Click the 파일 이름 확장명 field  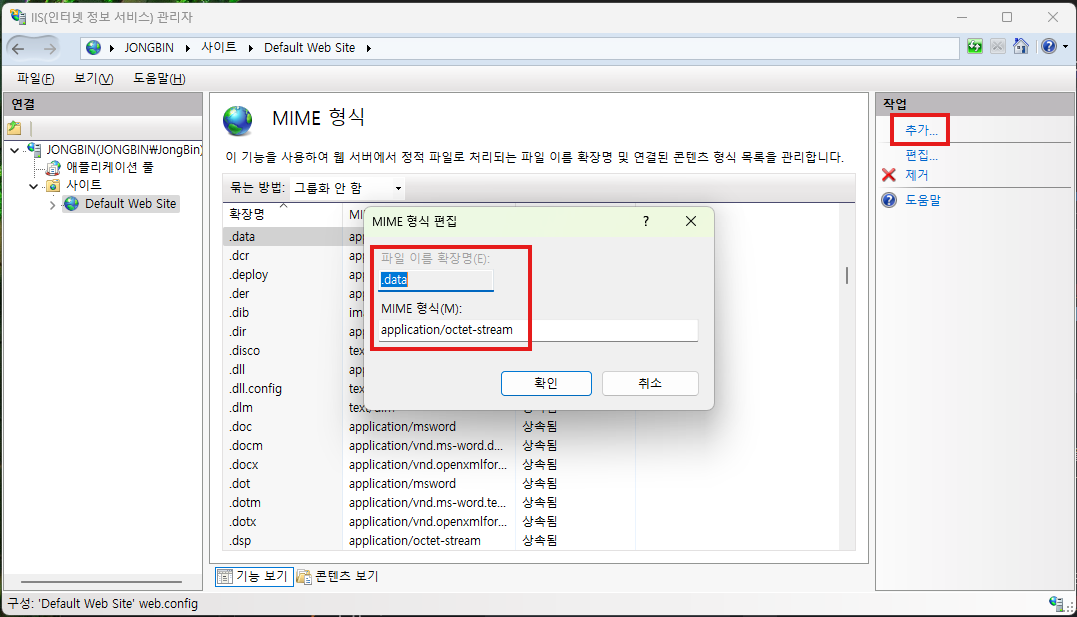click(x=435, y=280)
